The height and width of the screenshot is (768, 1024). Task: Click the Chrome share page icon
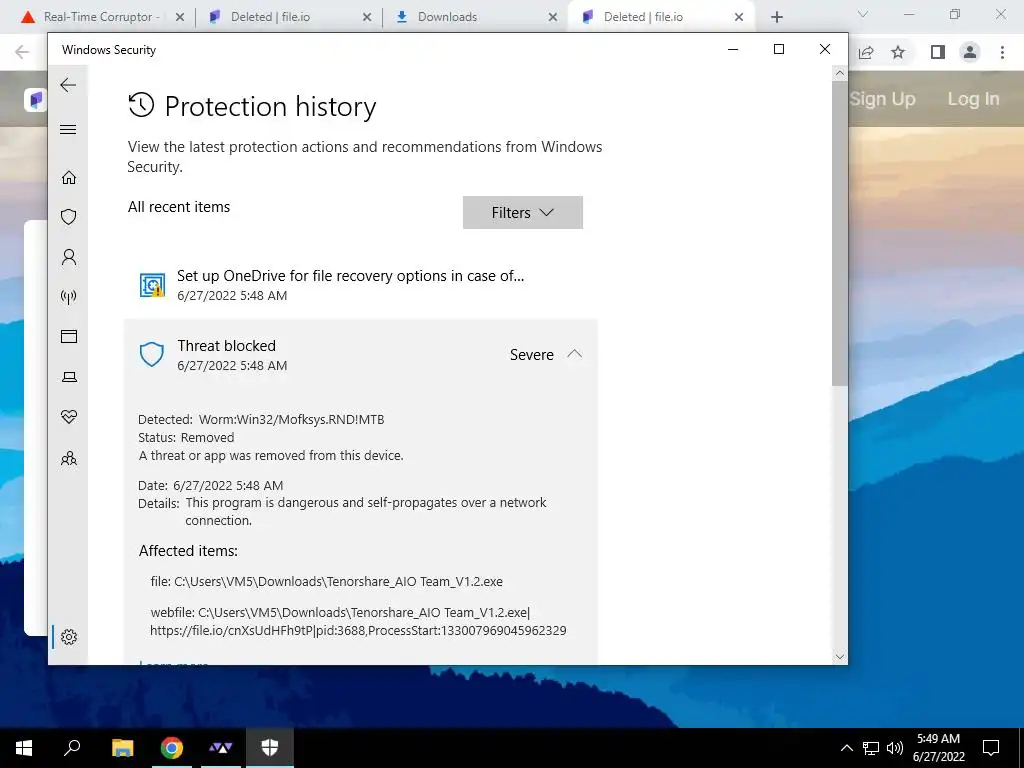(866, 52)
